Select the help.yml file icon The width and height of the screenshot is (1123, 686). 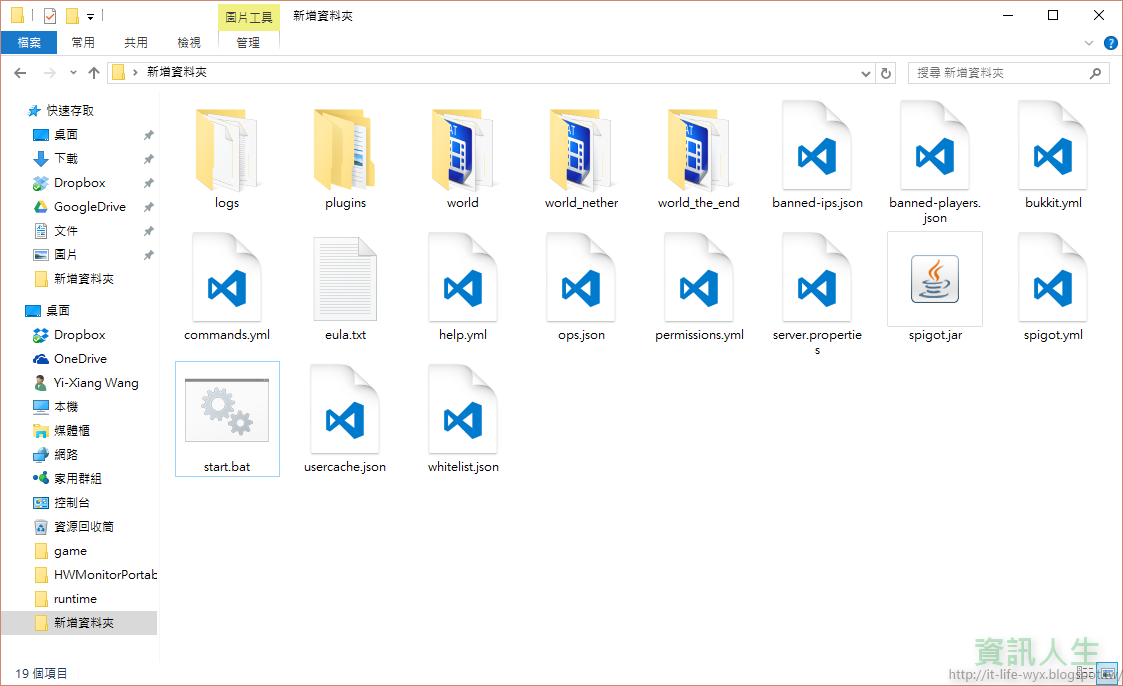pyautogui.click(x=463, y=278)
